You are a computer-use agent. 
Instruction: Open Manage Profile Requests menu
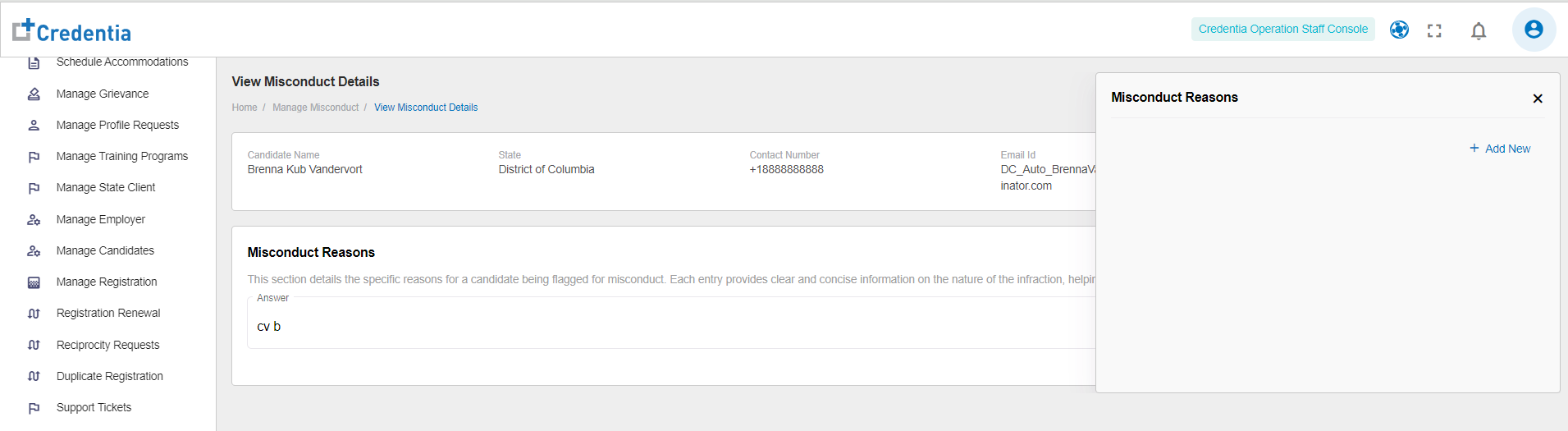click(117, 125)
